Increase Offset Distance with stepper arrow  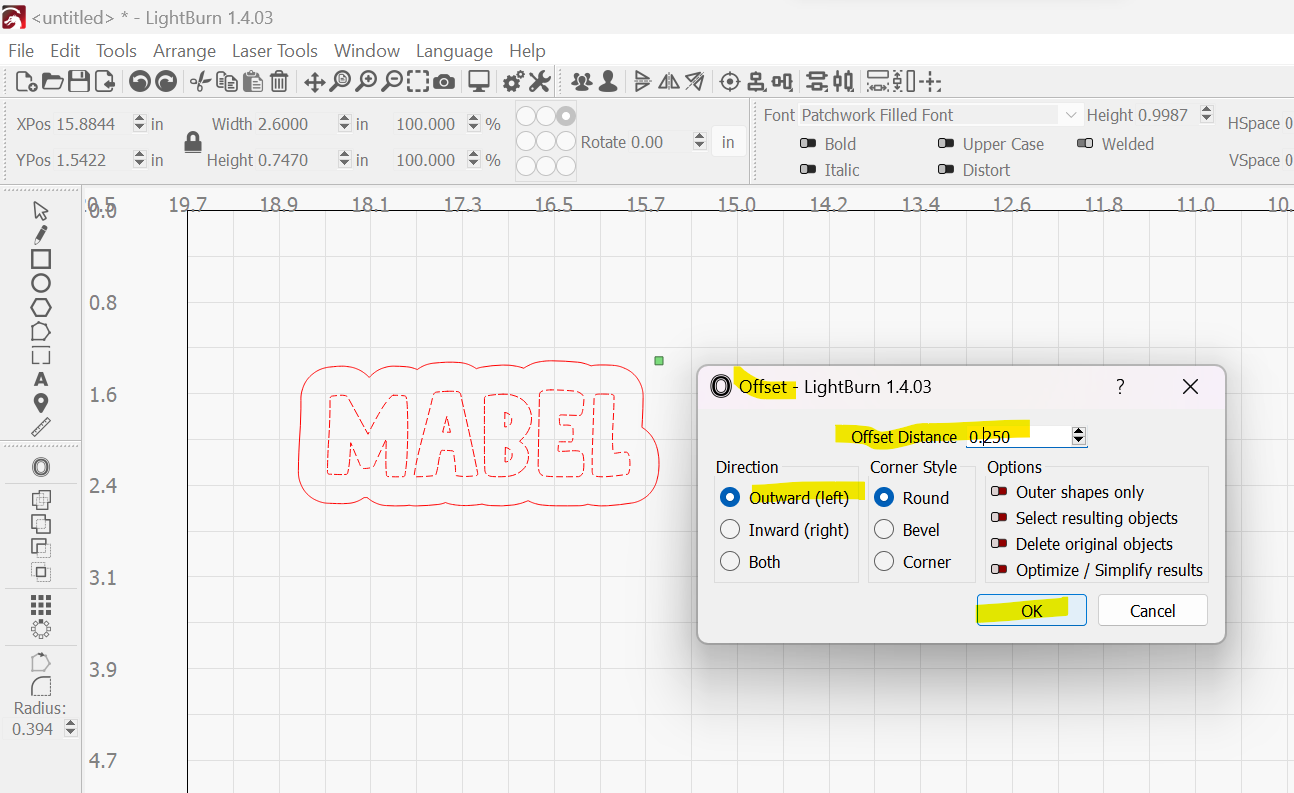pyautogui.click(x=1078, y=432)
